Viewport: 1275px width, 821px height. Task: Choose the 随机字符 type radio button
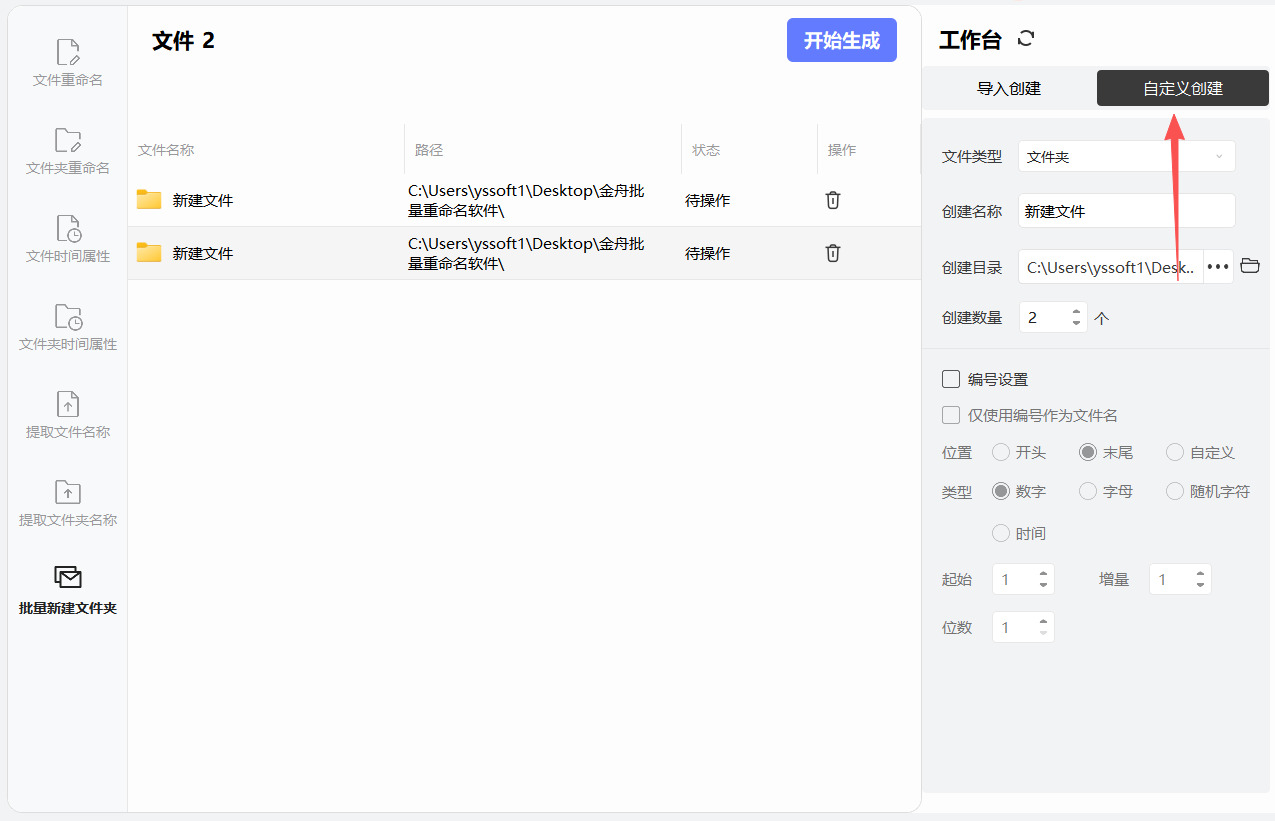pos(1175,491)
